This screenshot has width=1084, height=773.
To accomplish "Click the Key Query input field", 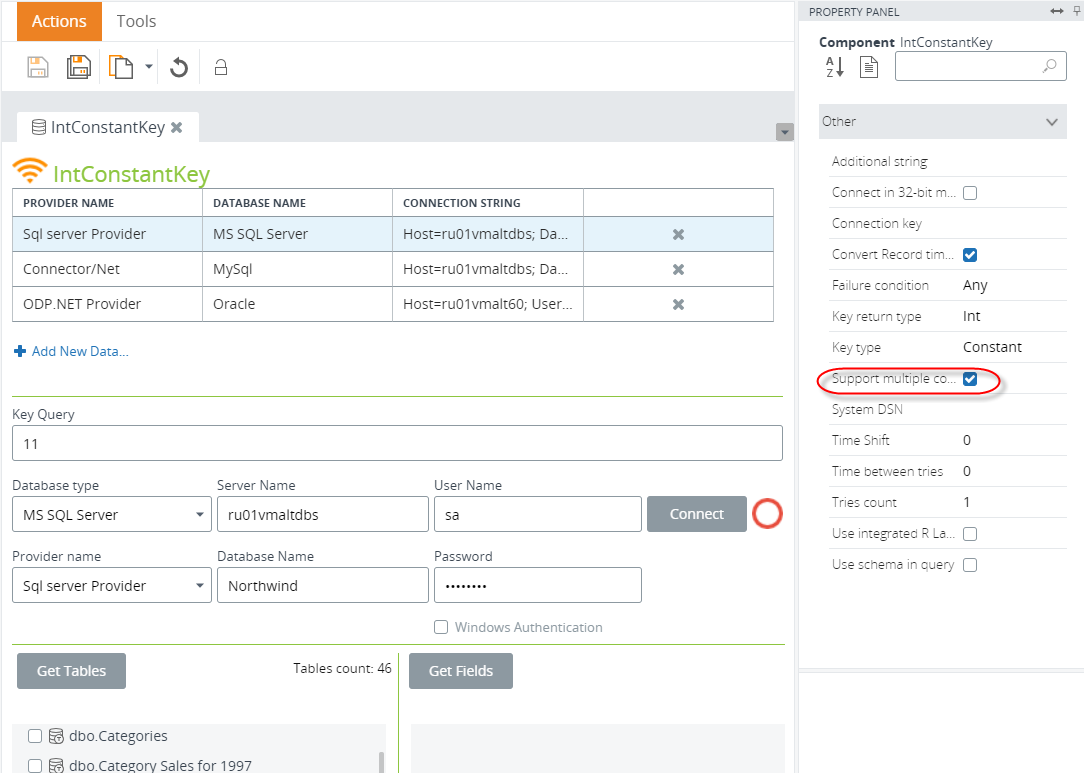I will (397, 443).
